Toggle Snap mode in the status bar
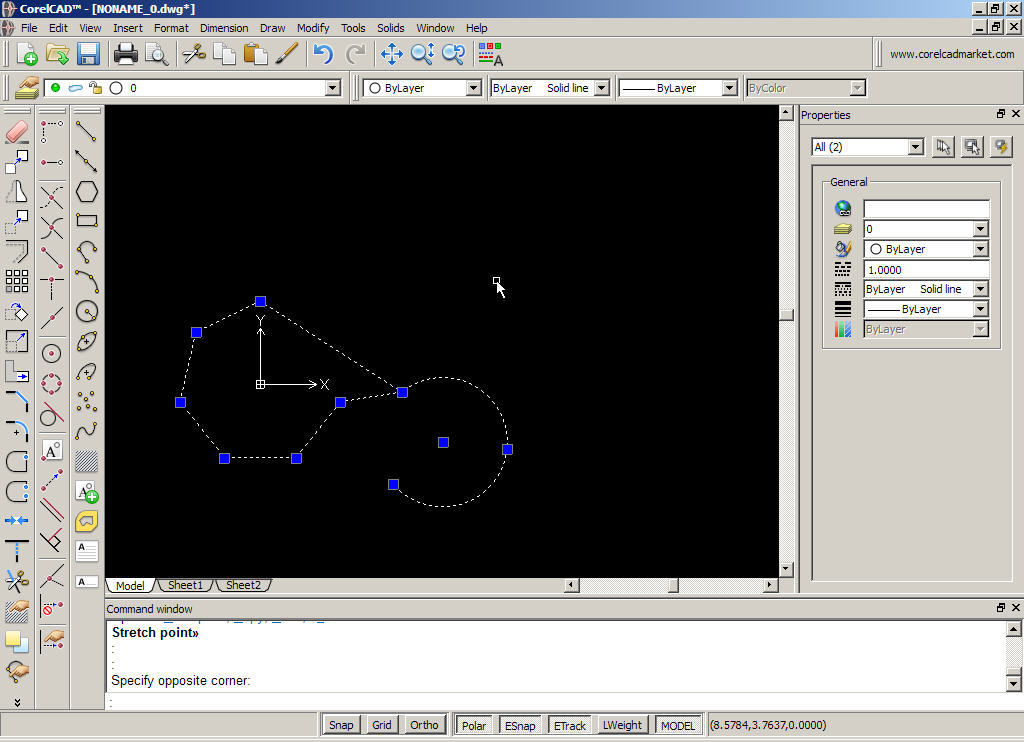1024x742 pixels. click(341, 724)
